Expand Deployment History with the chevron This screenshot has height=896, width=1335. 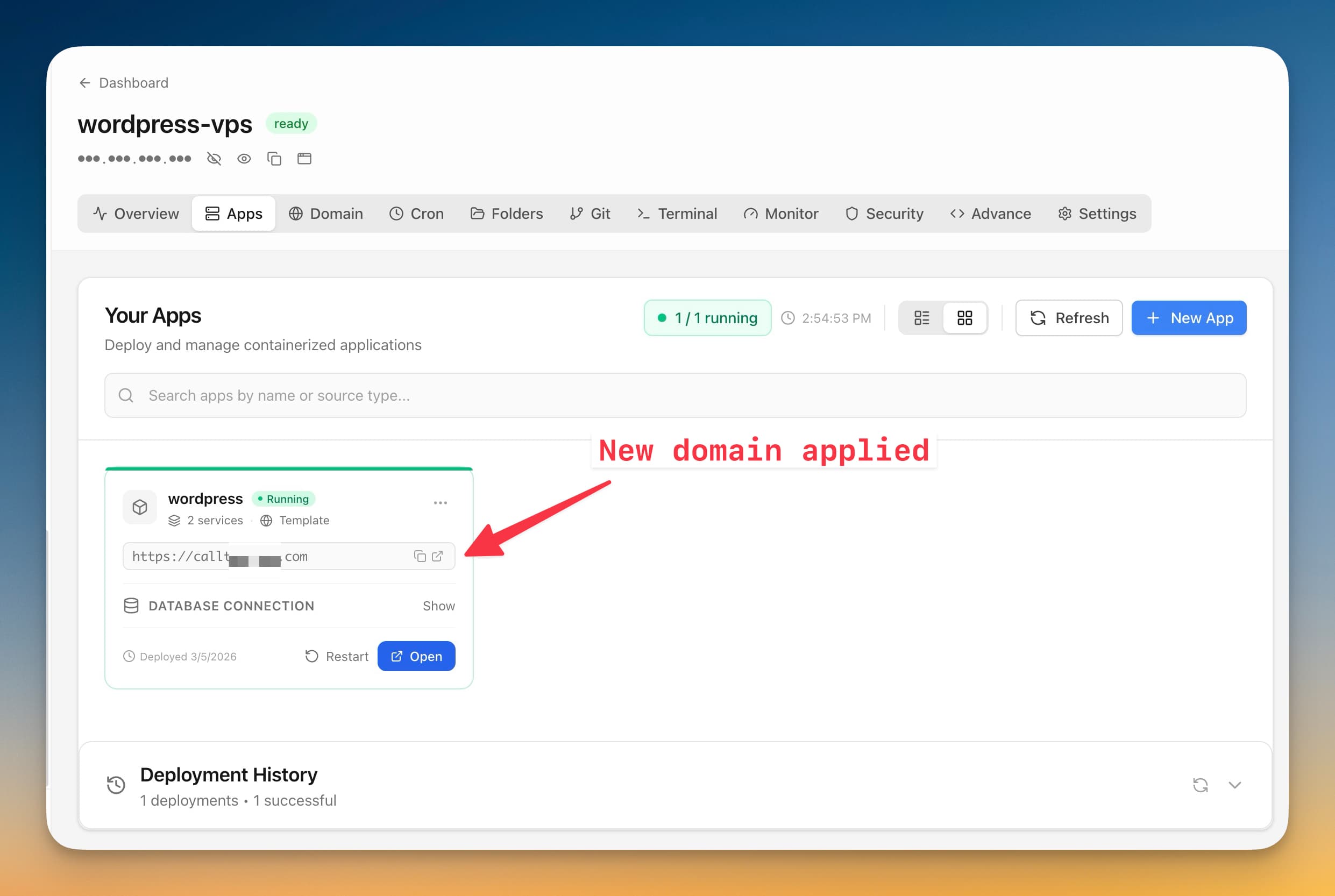click(x=1235, y=785)
